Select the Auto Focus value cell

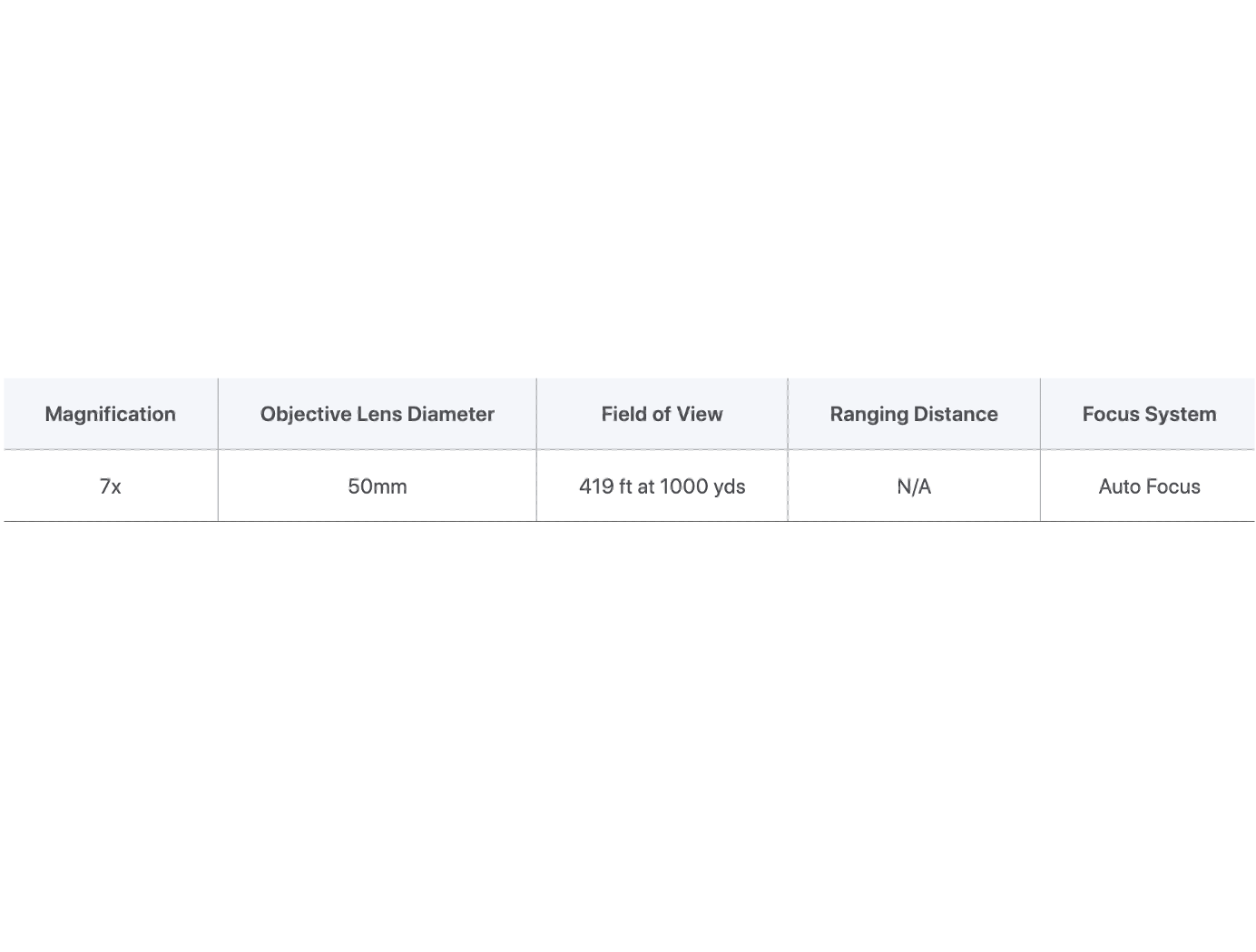[1149, 486]
